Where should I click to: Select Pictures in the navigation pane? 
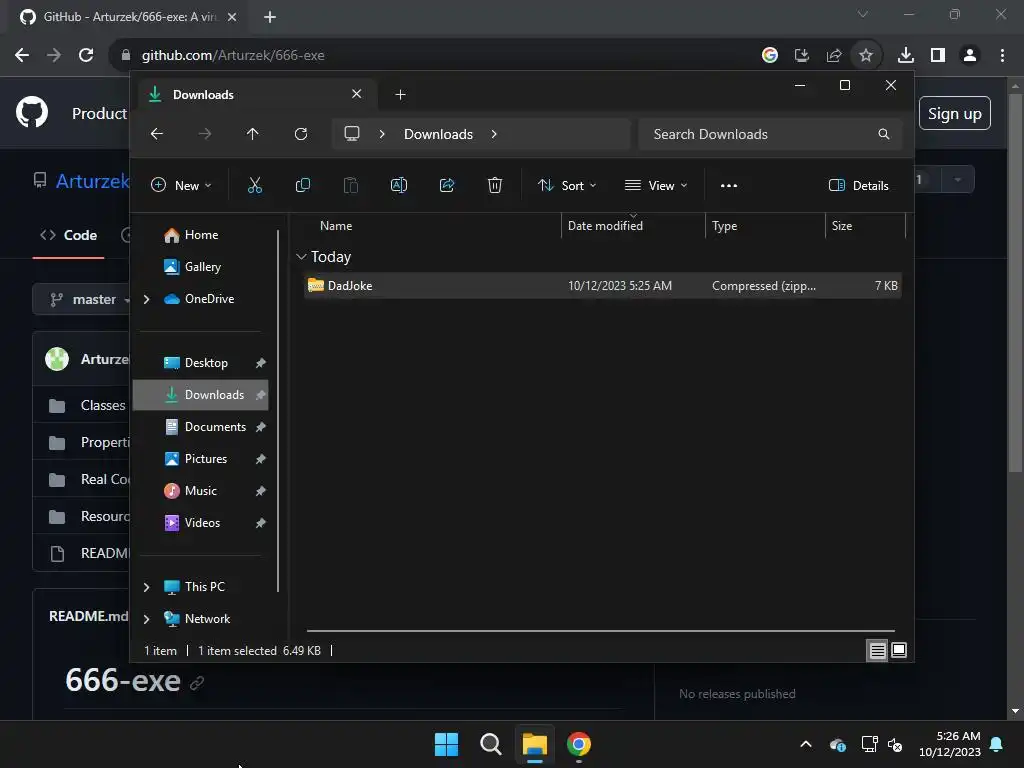[201, 459]
